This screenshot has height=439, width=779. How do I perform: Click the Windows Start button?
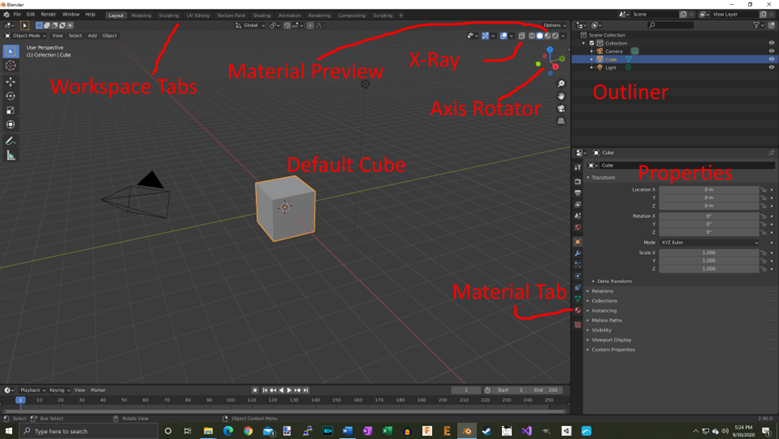pos(10,431)
